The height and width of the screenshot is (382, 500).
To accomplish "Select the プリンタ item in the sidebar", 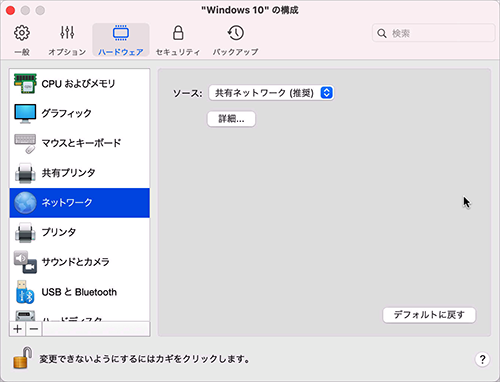I will pyautogui.click(x=80, y=232).
